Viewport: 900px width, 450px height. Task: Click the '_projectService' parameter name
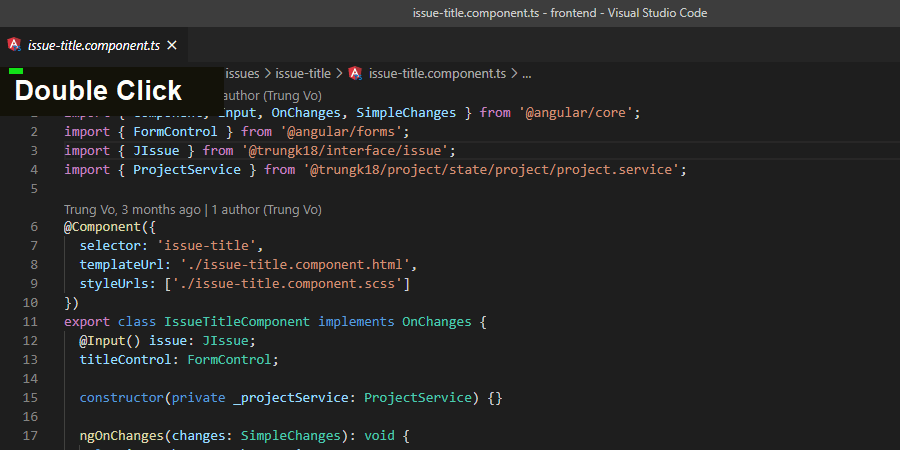pyautogui.click(x=291, y=397)
